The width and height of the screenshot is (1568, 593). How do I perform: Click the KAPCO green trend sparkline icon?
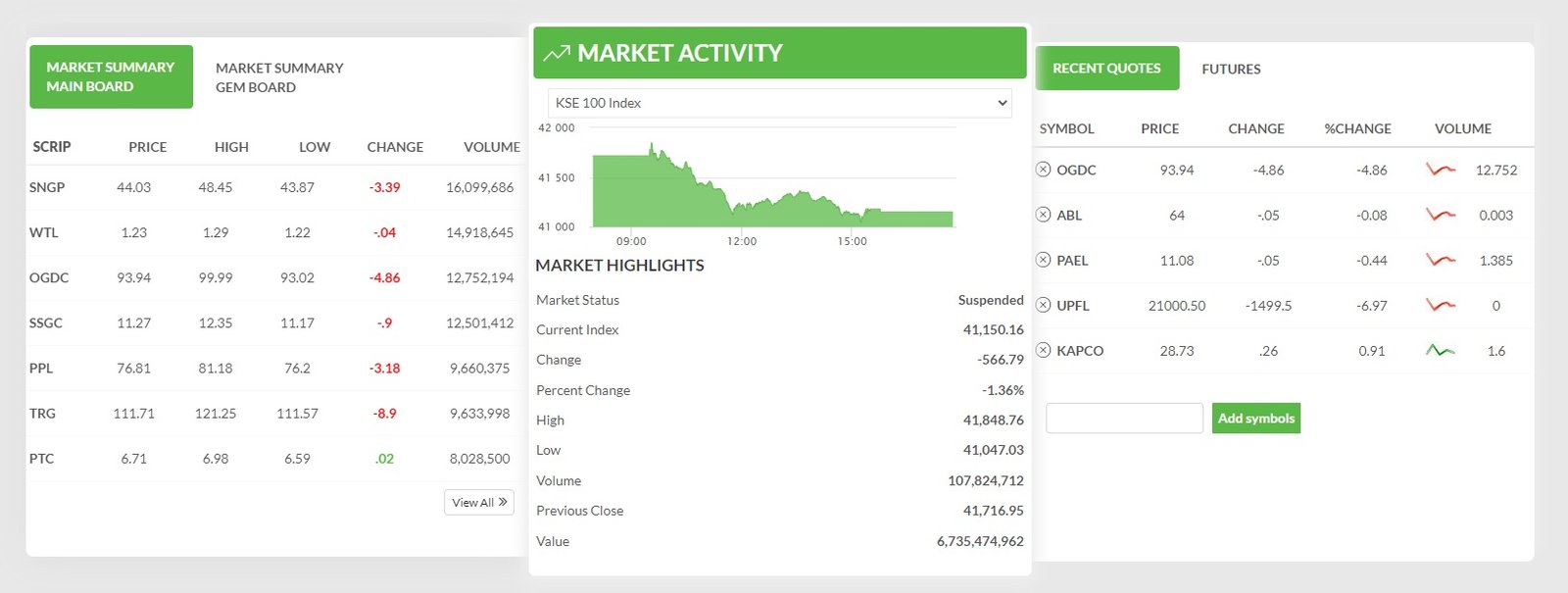tap(1440, 350)
